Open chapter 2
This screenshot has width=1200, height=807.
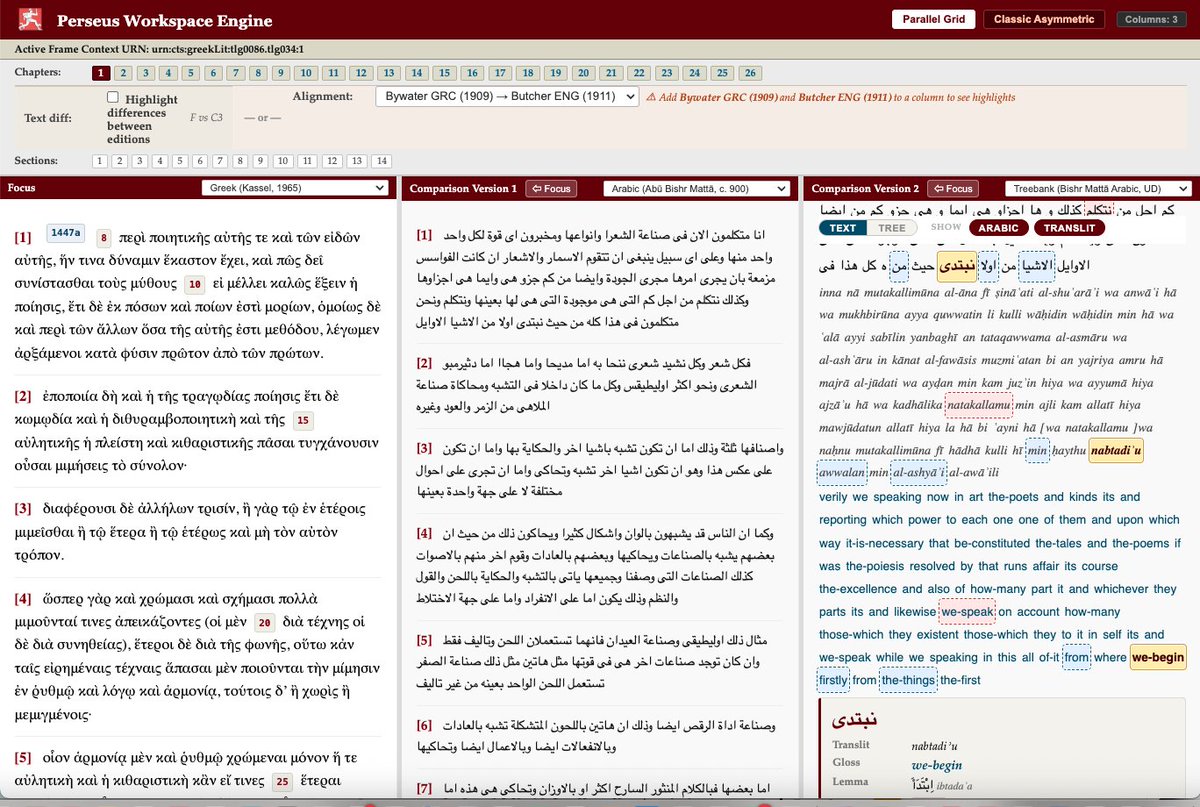[123, 73]
